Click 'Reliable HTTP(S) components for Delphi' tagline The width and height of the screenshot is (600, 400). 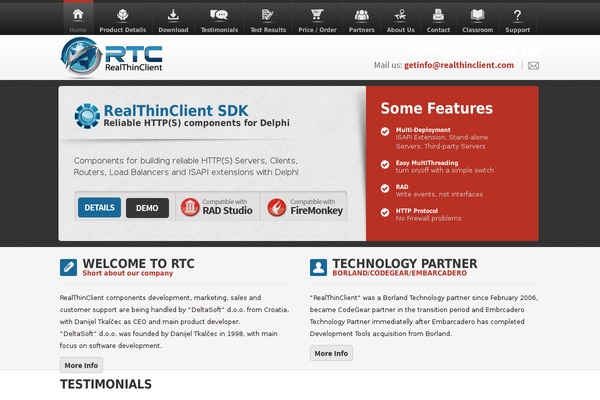click(x=196, y=123)
